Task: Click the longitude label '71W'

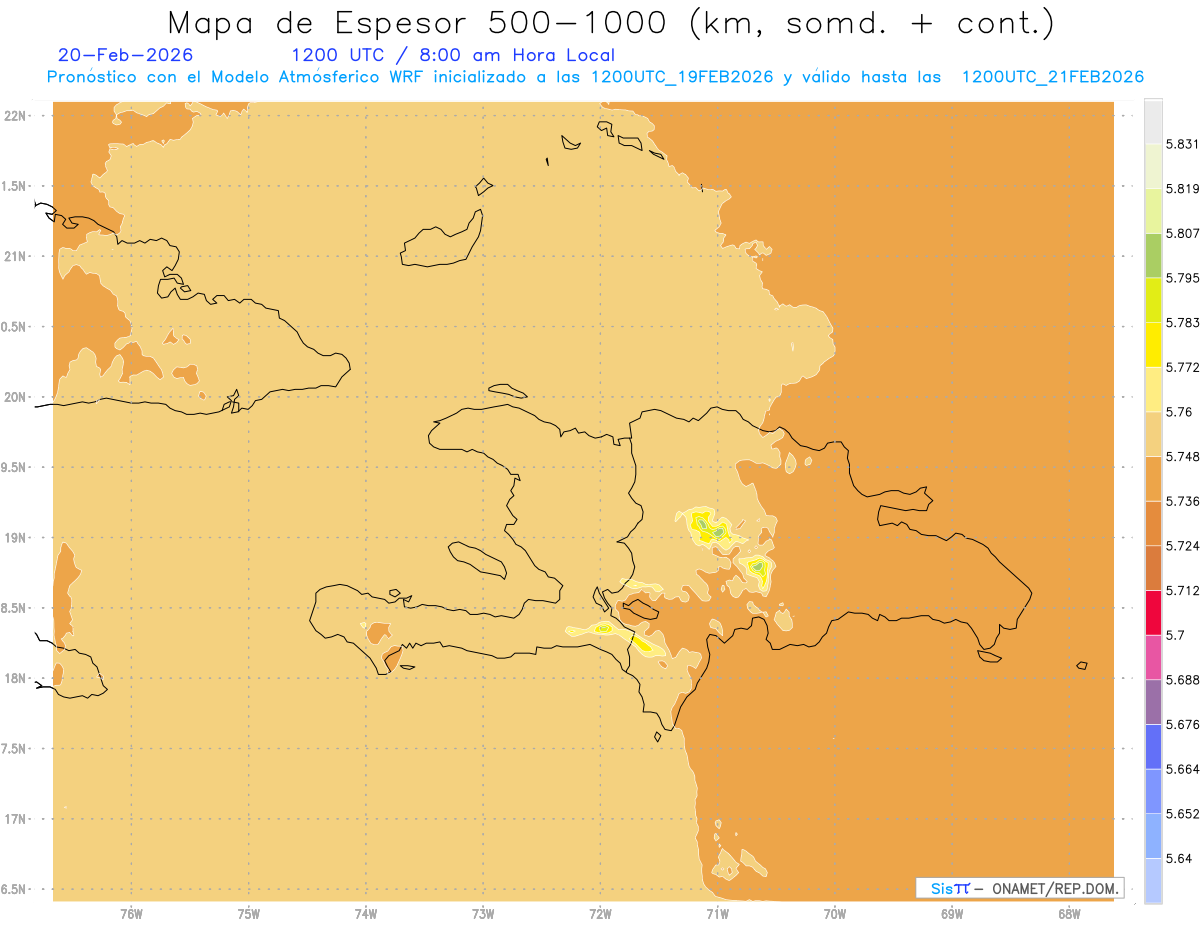Action: coord(717,913)
